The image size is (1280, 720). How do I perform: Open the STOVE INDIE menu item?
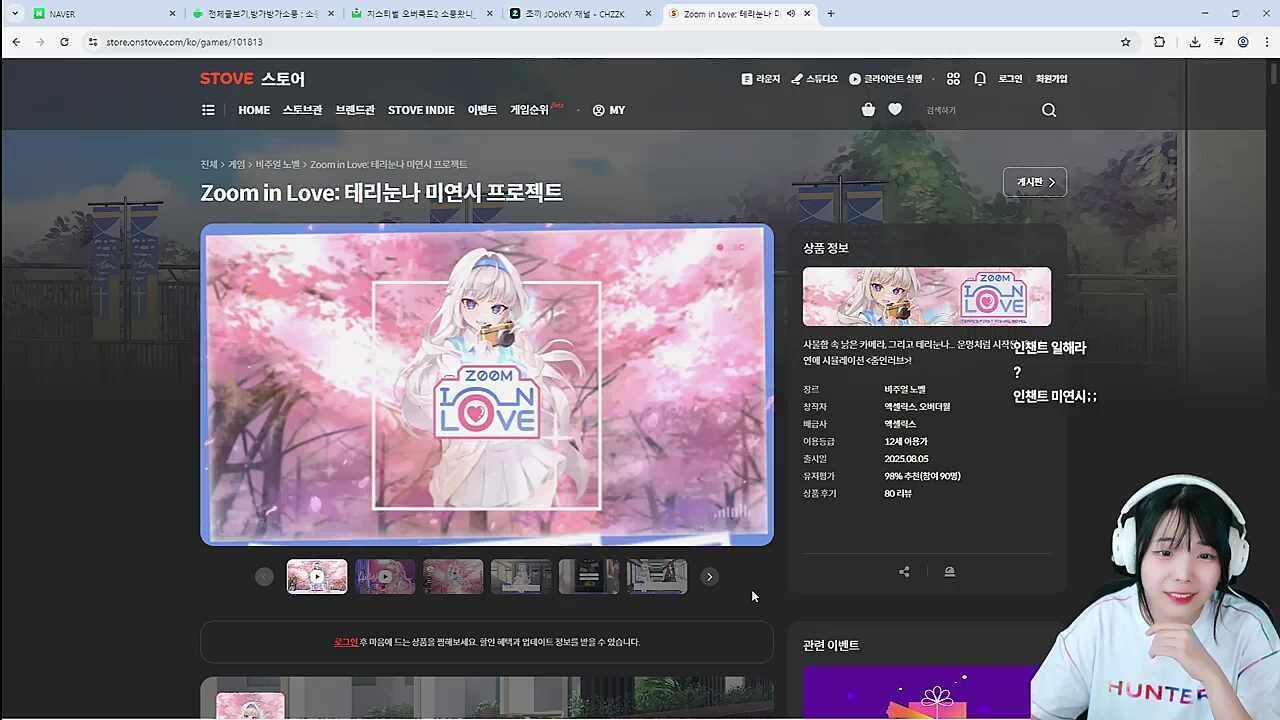point(421,110)
